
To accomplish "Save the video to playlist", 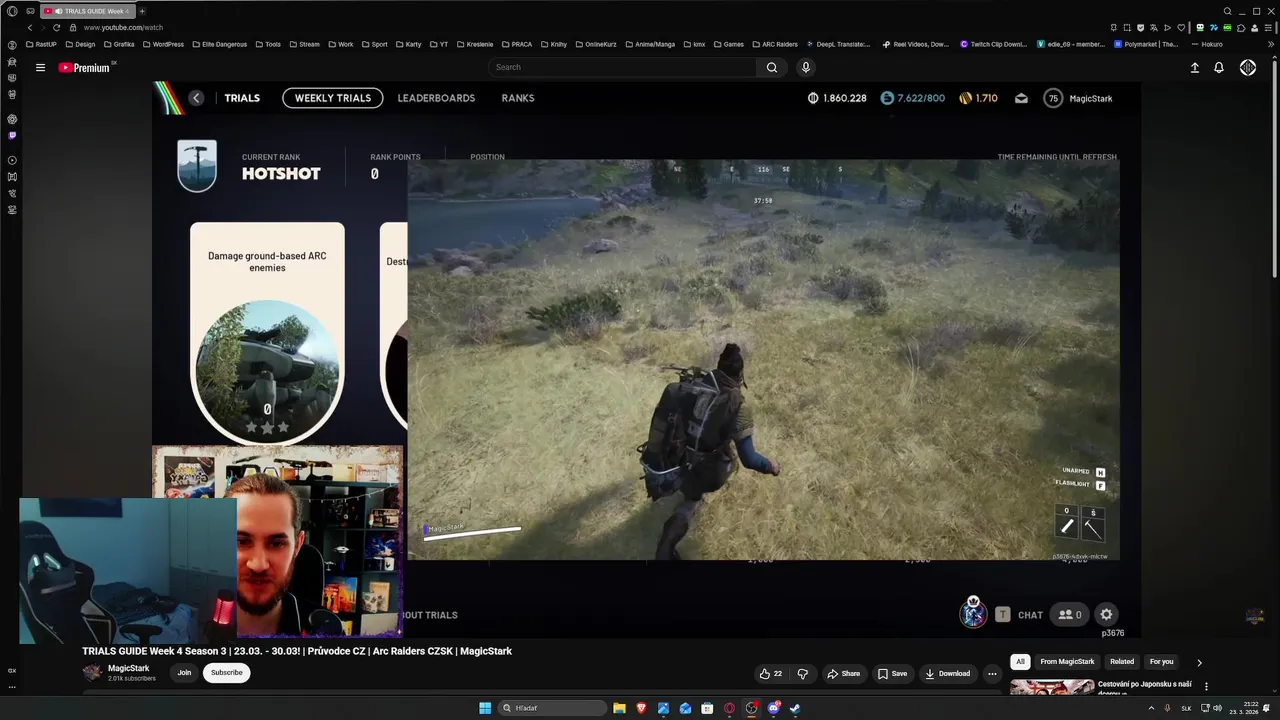I will pos(892,673).
